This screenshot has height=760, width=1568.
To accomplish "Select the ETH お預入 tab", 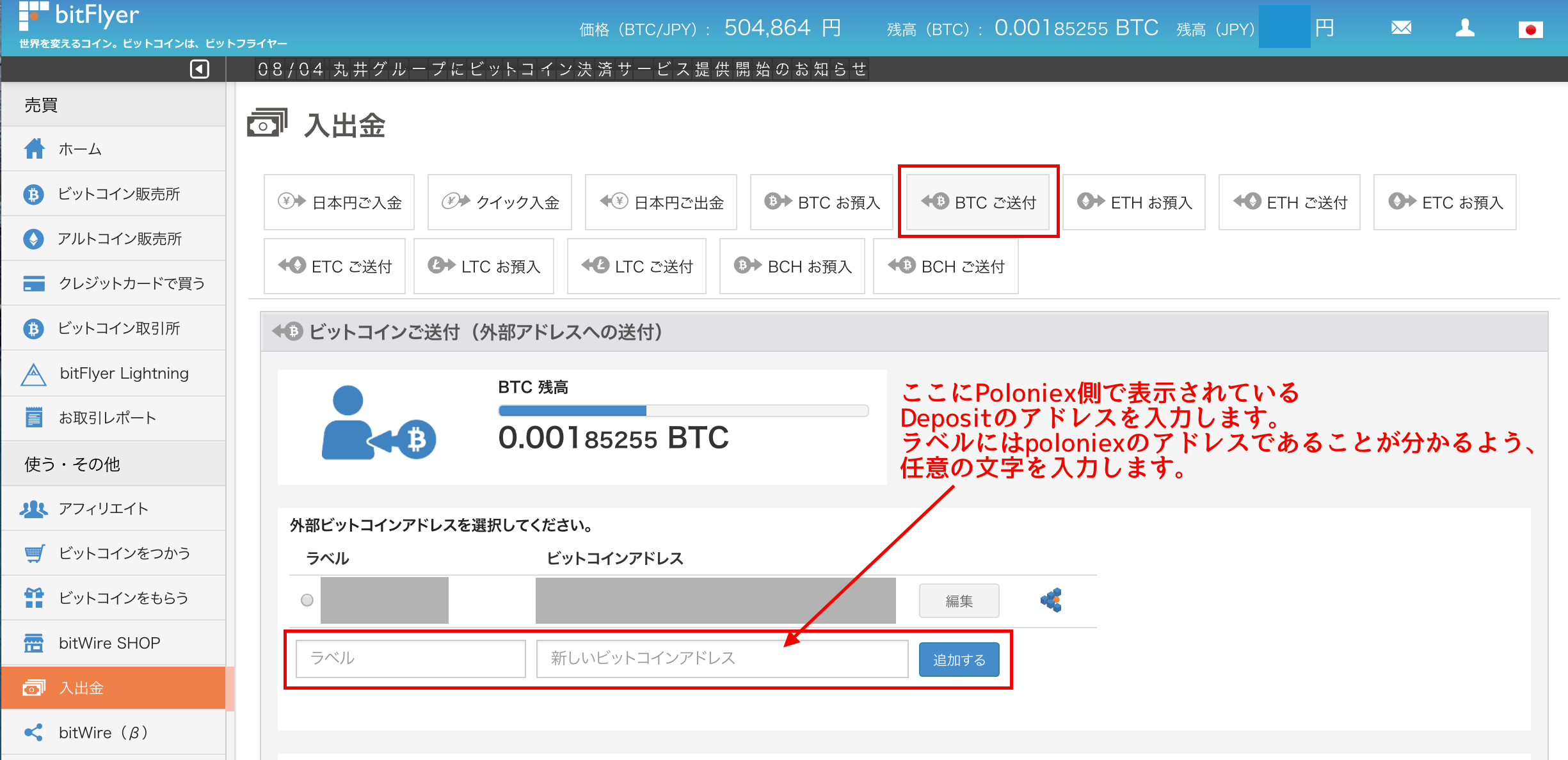I will pos(1134,202).
